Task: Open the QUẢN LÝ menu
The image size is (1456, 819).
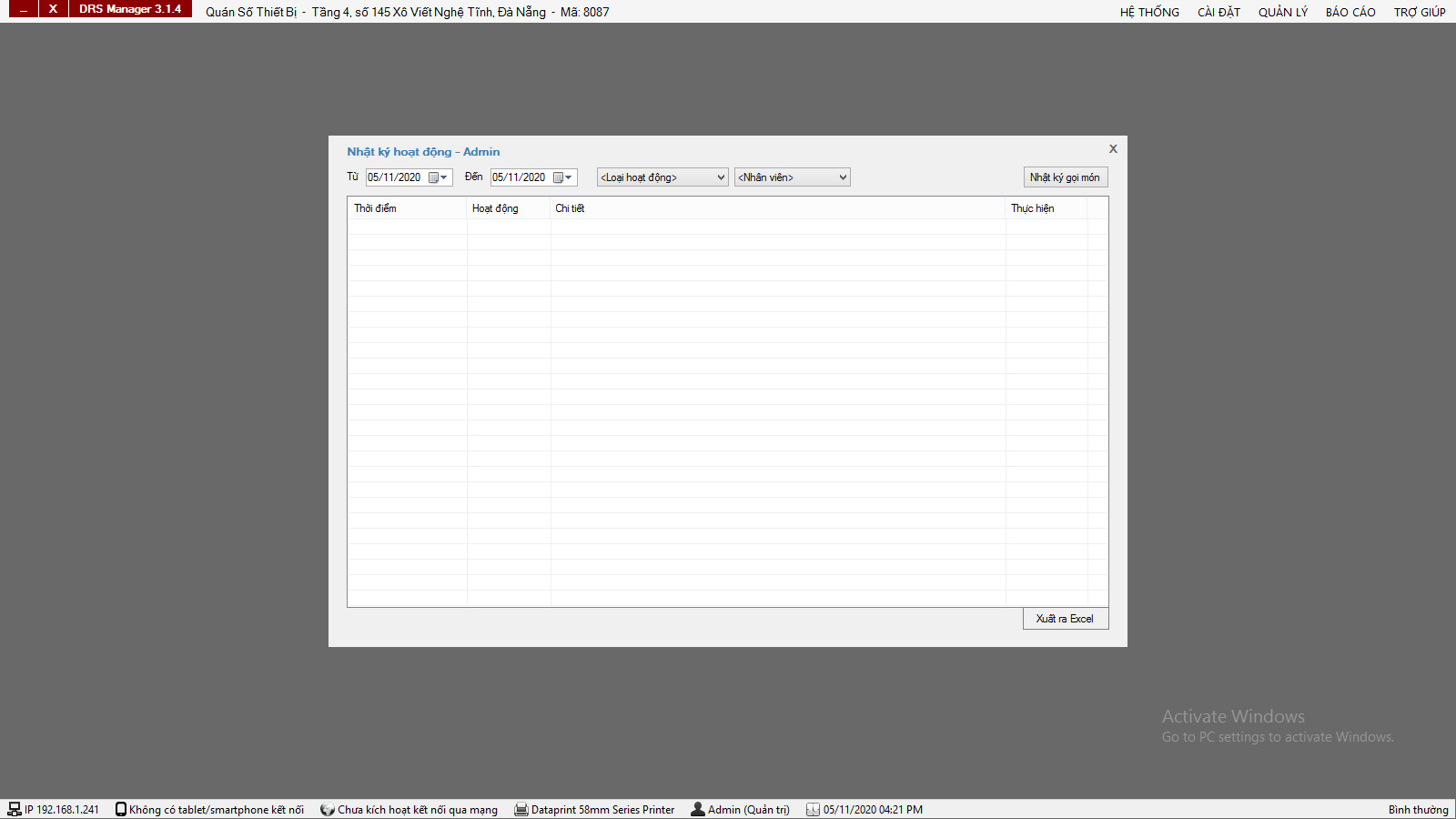Action: tap(1283, 12)
